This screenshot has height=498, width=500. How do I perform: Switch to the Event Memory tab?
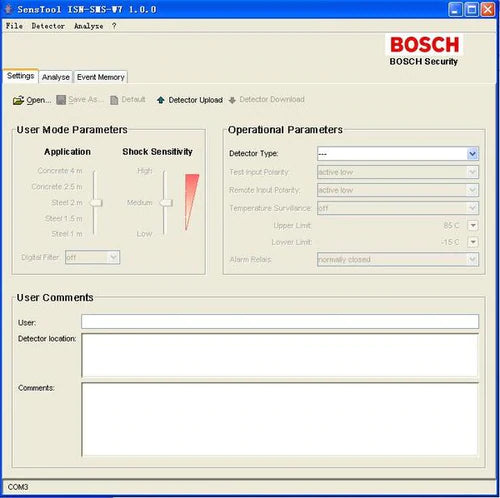100,77
